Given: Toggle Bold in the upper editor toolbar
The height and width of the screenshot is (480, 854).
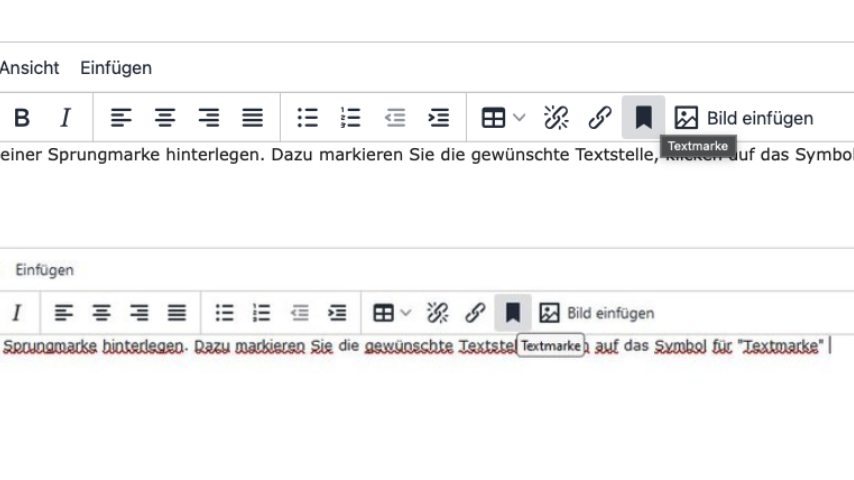Looking at the screenshot, I should (22, 118).
